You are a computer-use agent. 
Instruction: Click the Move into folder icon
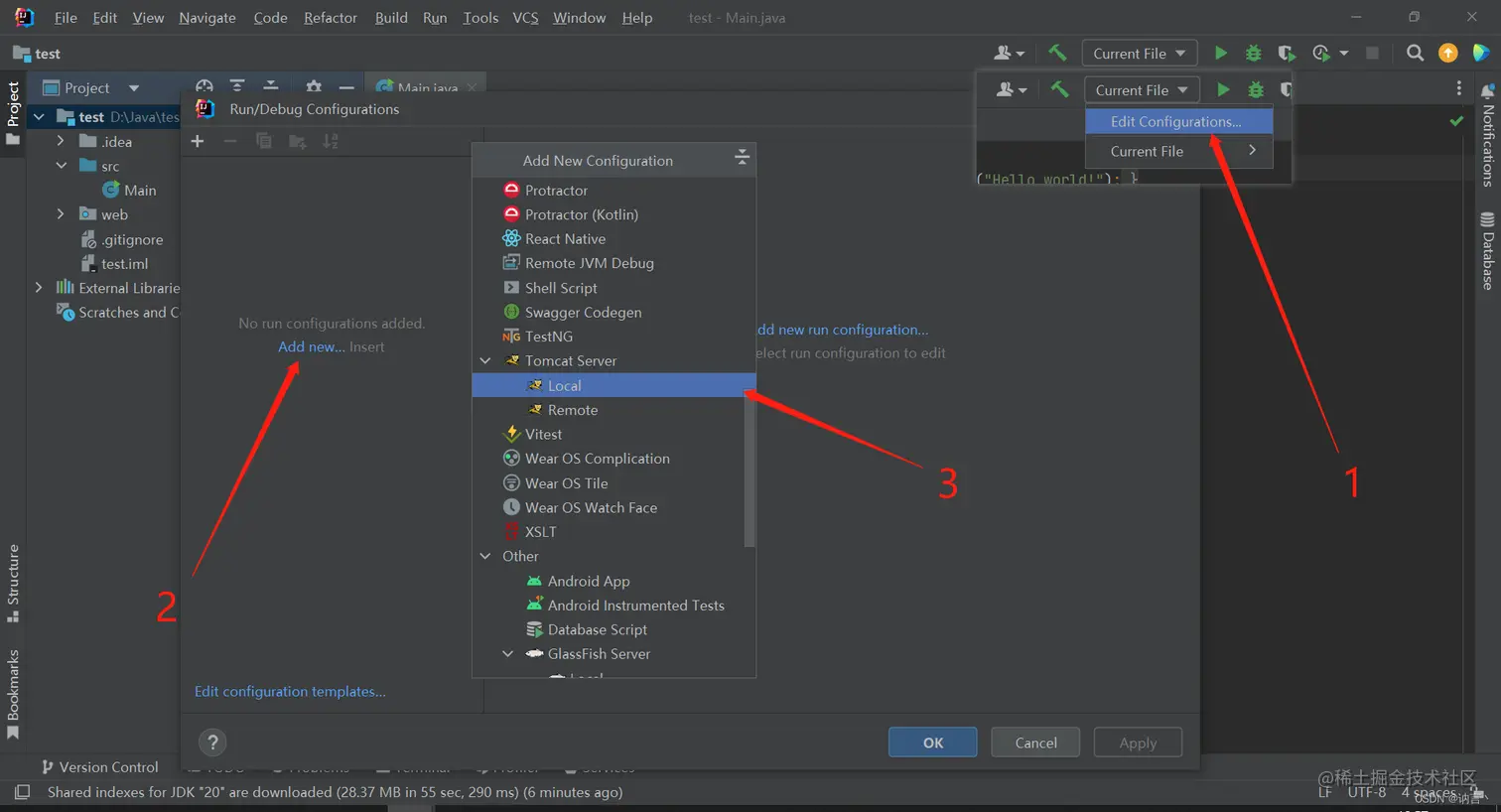297,142
